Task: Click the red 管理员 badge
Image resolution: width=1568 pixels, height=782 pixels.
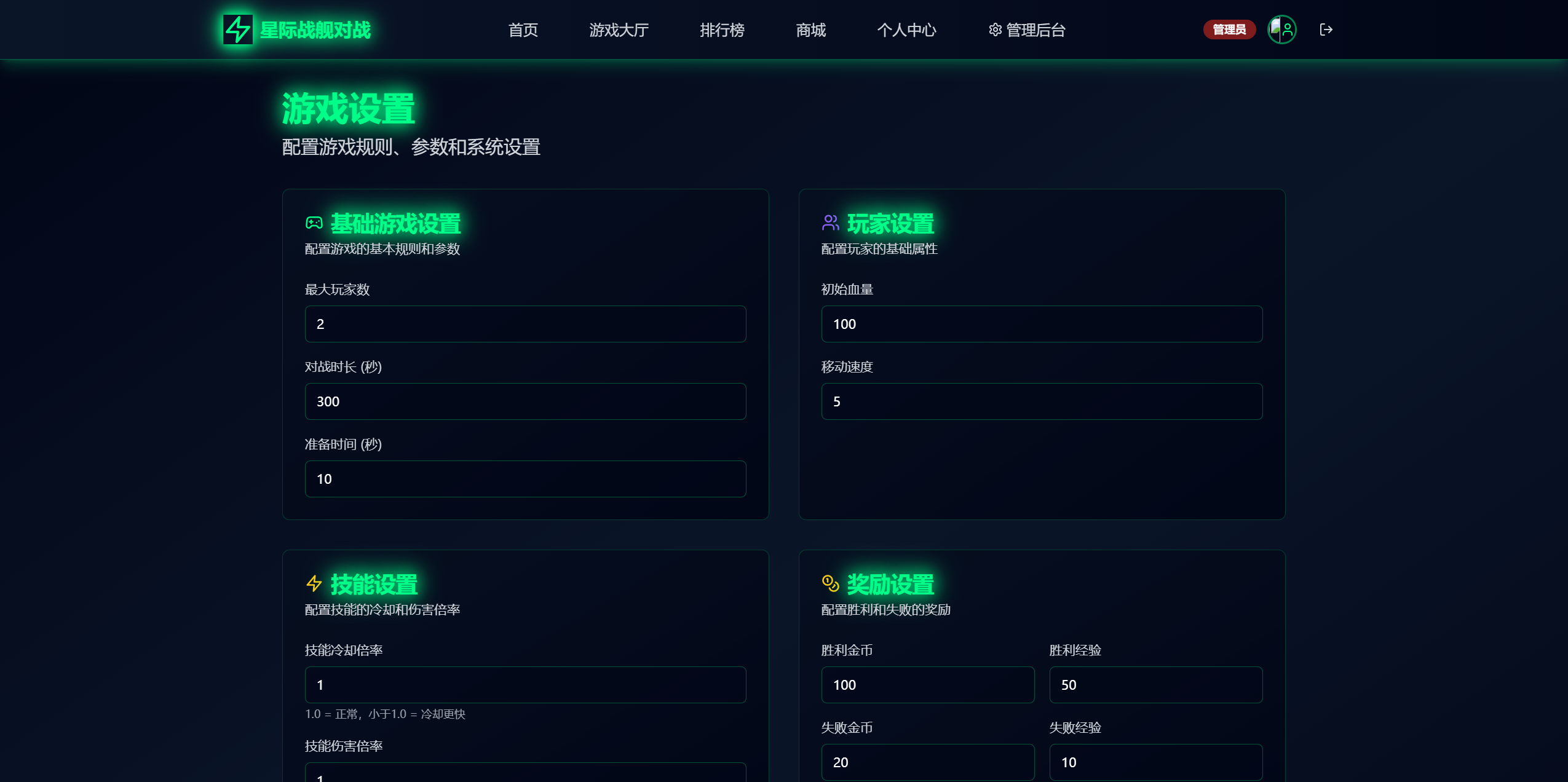Action: click(x=1229, y=30)
